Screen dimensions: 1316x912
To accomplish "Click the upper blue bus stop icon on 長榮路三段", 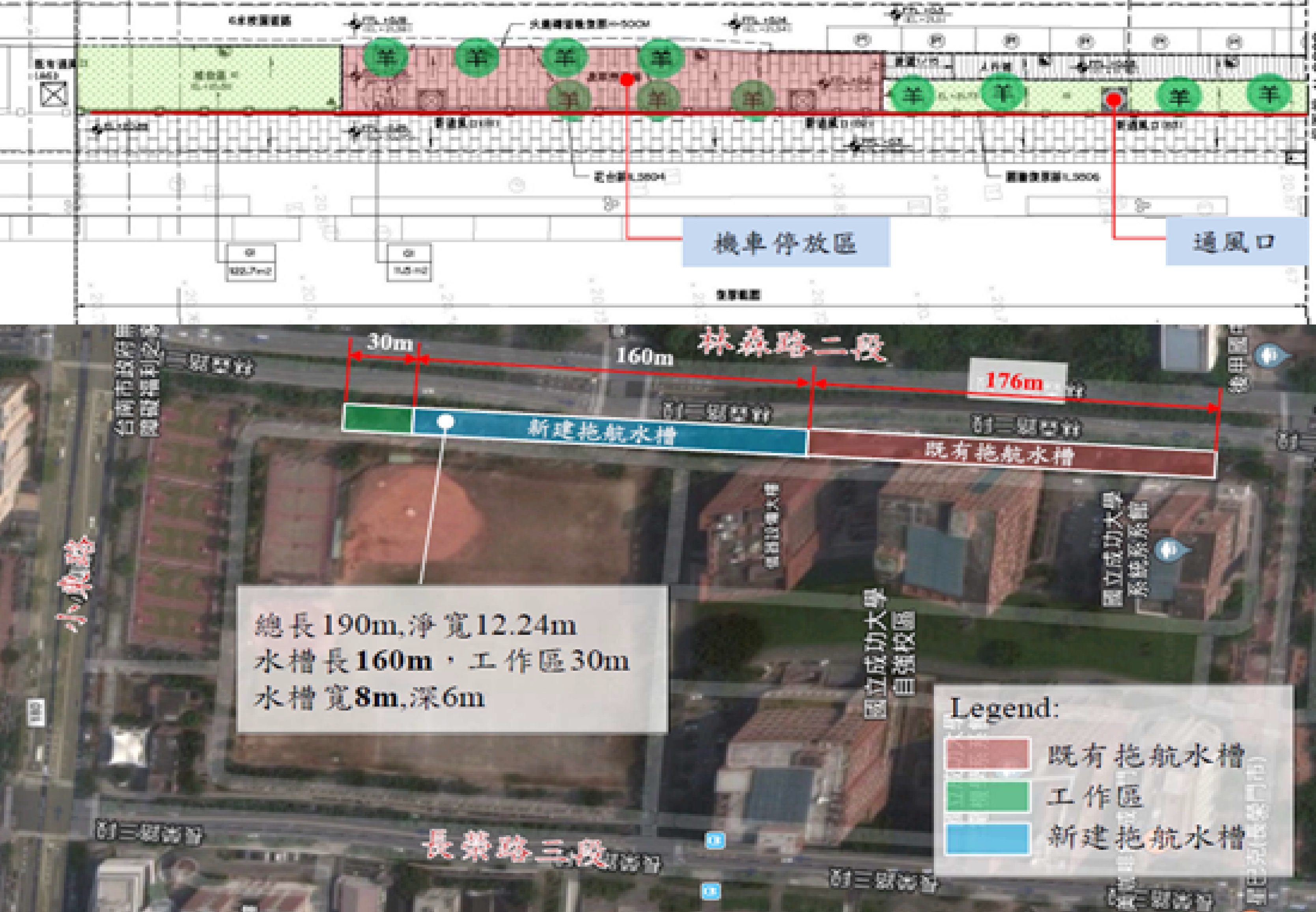I will coord(715,840).
